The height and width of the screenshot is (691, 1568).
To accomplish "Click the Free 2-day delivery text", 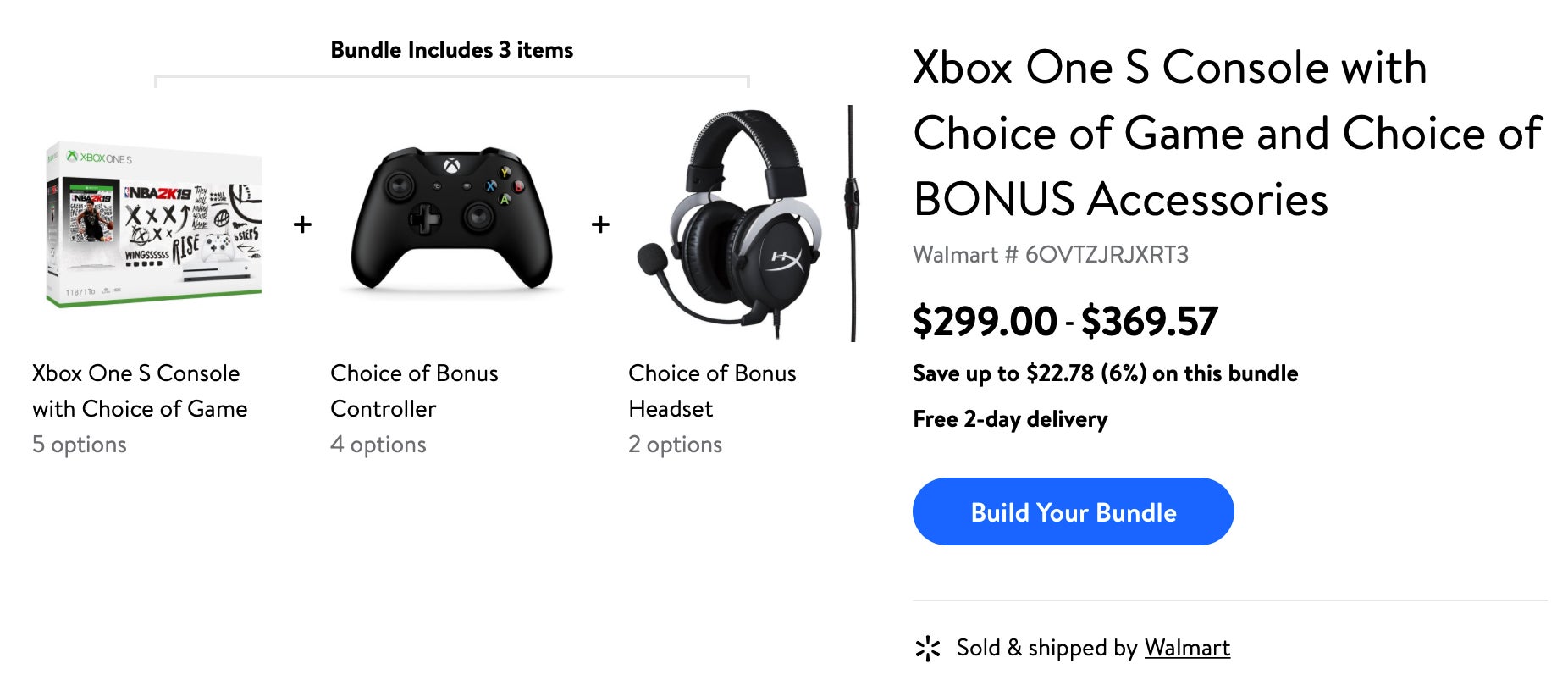I will [x=1010, y=419].
